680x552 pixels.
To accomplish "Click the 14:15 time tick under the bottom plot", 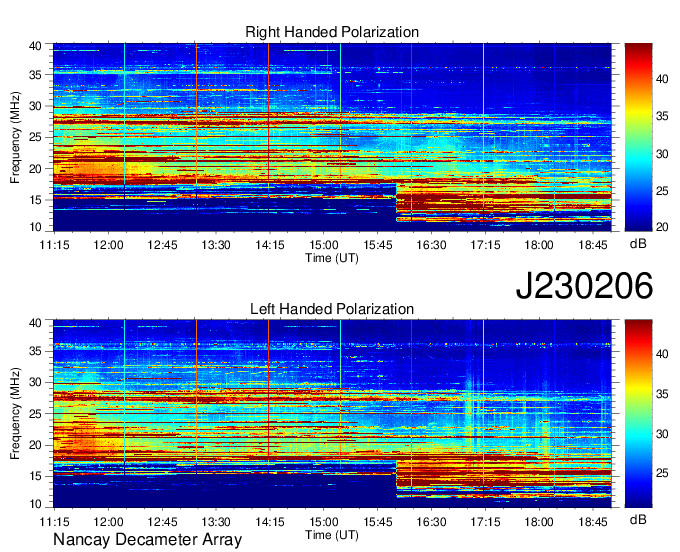I will tap(270, 522).
